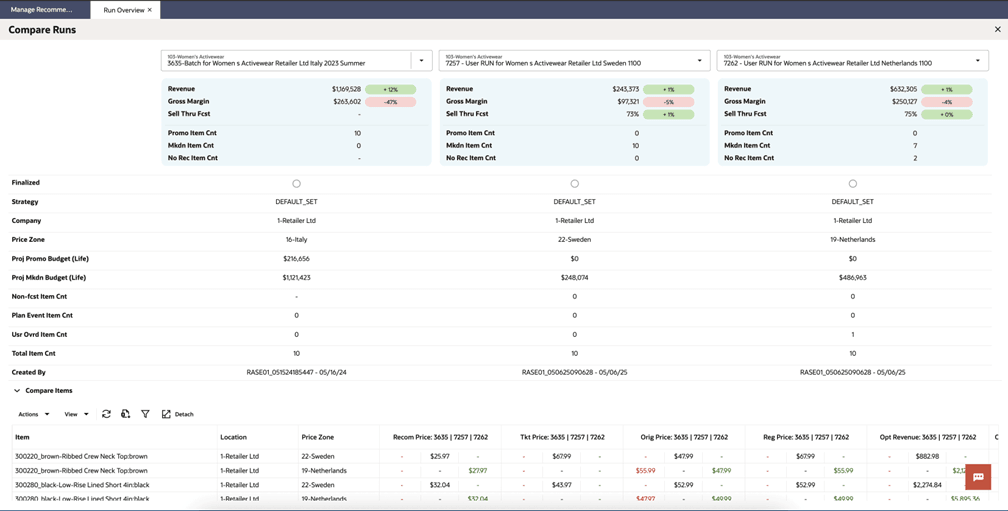The width and height of the screenshot is (1008, 511).
Task: Choose the Finalized radio for run 7262 Netherlands
Action: [852, 184]
